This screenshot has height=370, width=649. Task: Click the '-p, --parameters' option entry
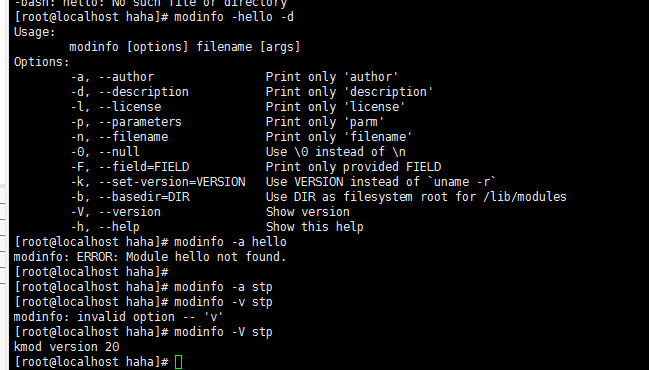pyautogui.click(x=126, y=122)
